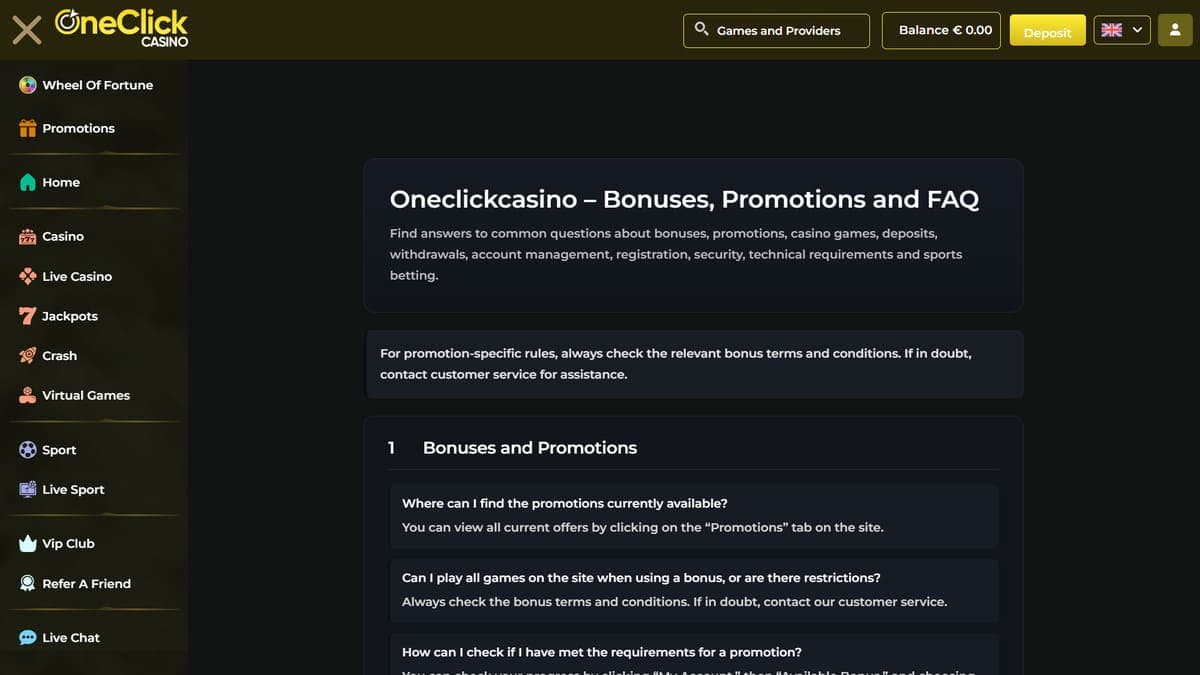The image size is (1200, 675).
Task: Click answer mentioning the "Promotions" tab
Action: coord(643,527)
